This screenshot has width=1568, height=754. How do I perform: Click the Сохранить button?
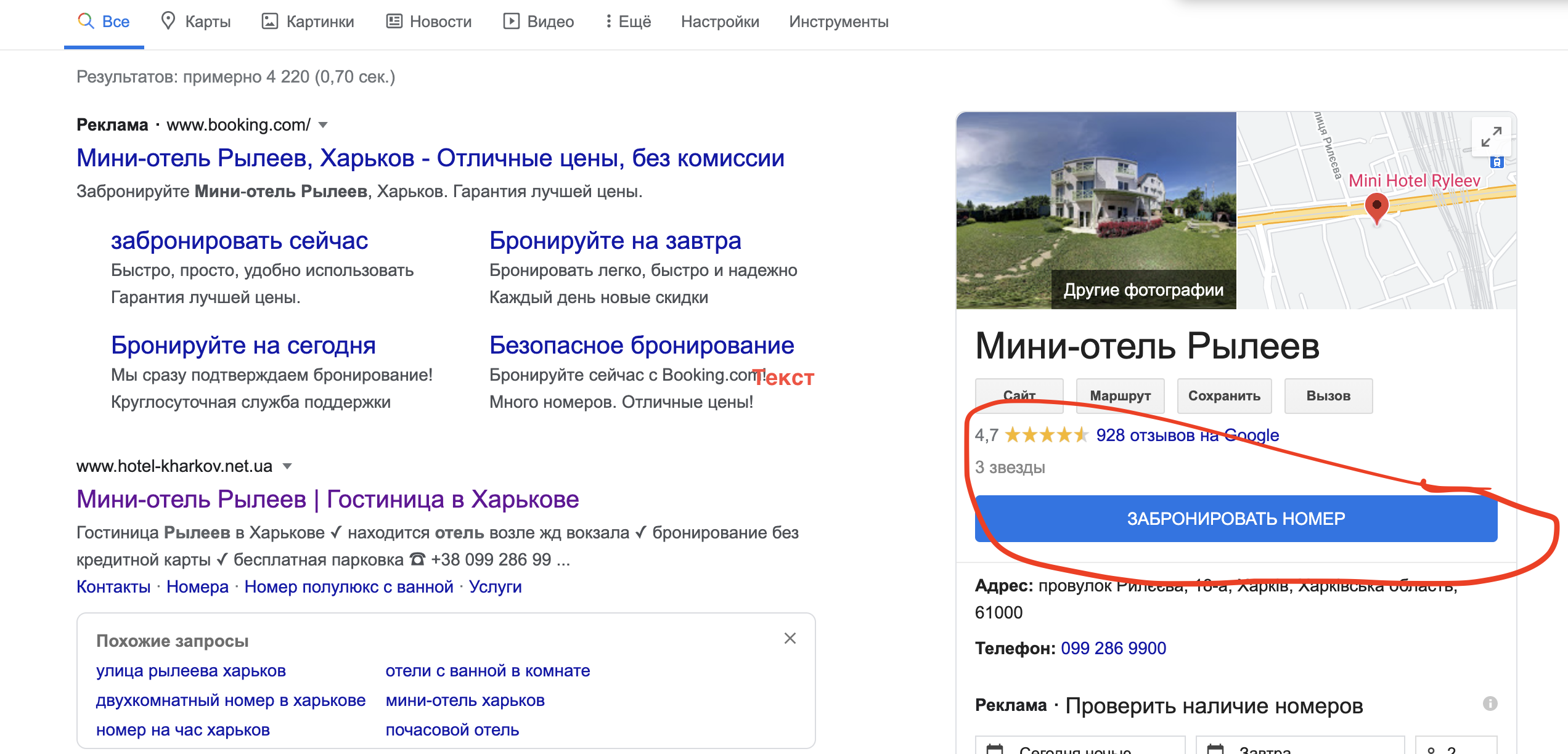[1224, 395]
